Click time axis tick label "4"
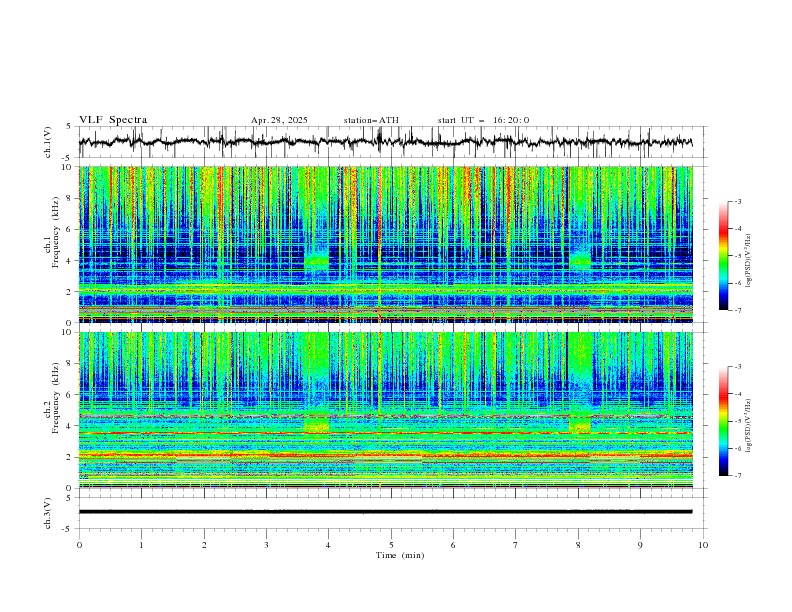Viewport: 792px width, 612px height. [328, 545]
